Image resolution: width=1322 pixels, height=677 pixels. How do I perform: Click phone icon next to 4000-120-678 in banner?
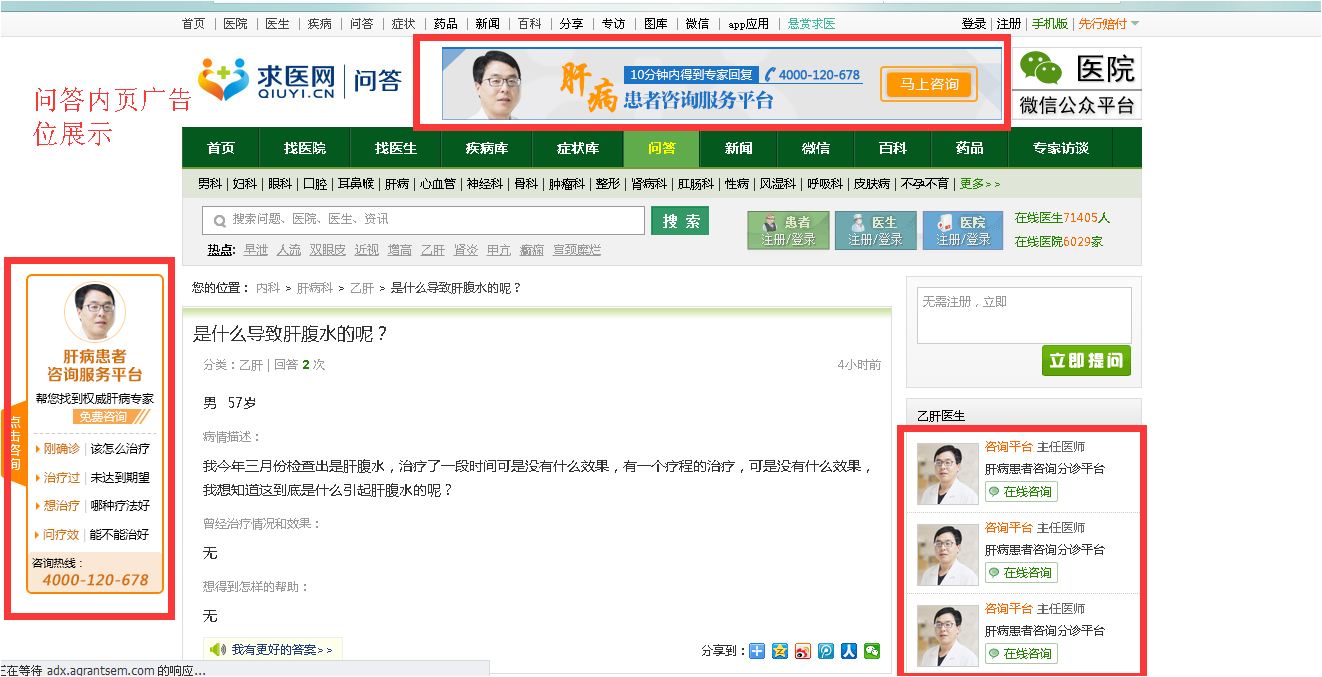pos(771,74)
